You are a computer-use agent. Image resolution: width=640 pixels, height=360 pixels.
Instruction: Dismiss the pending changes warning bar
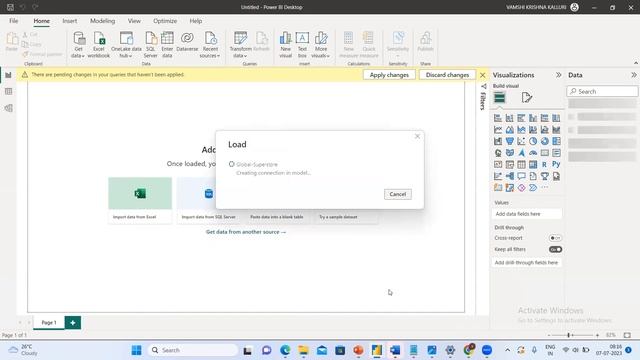(x=482, y=75)
